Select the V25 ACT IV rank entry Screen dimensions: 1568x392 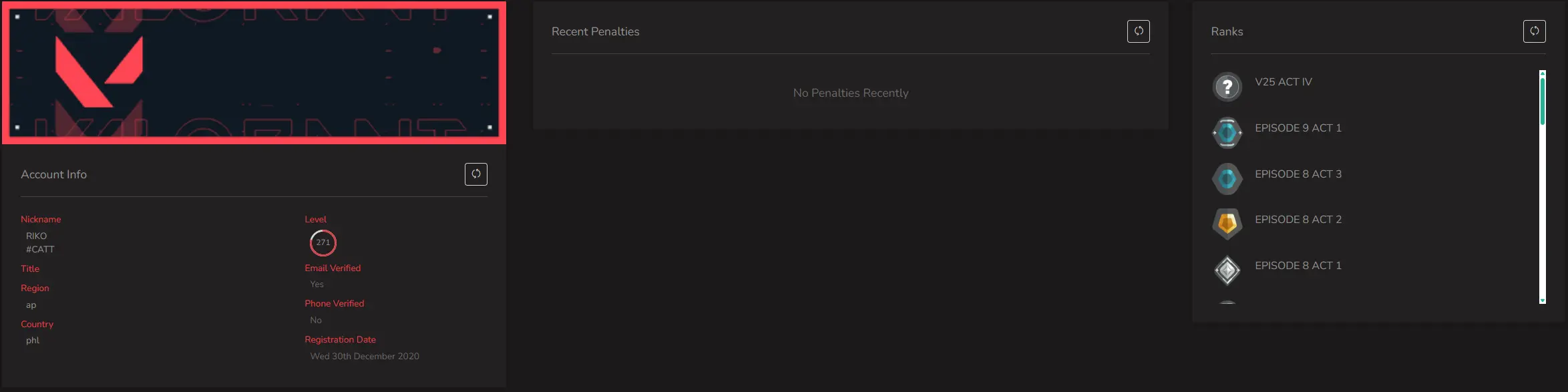(x=1283, y=82)
